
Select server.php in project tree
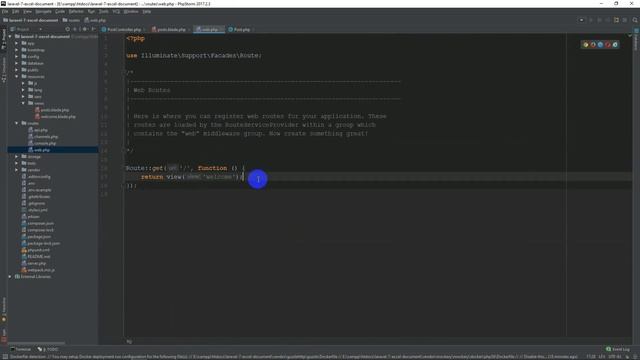[x=33, y=263]
